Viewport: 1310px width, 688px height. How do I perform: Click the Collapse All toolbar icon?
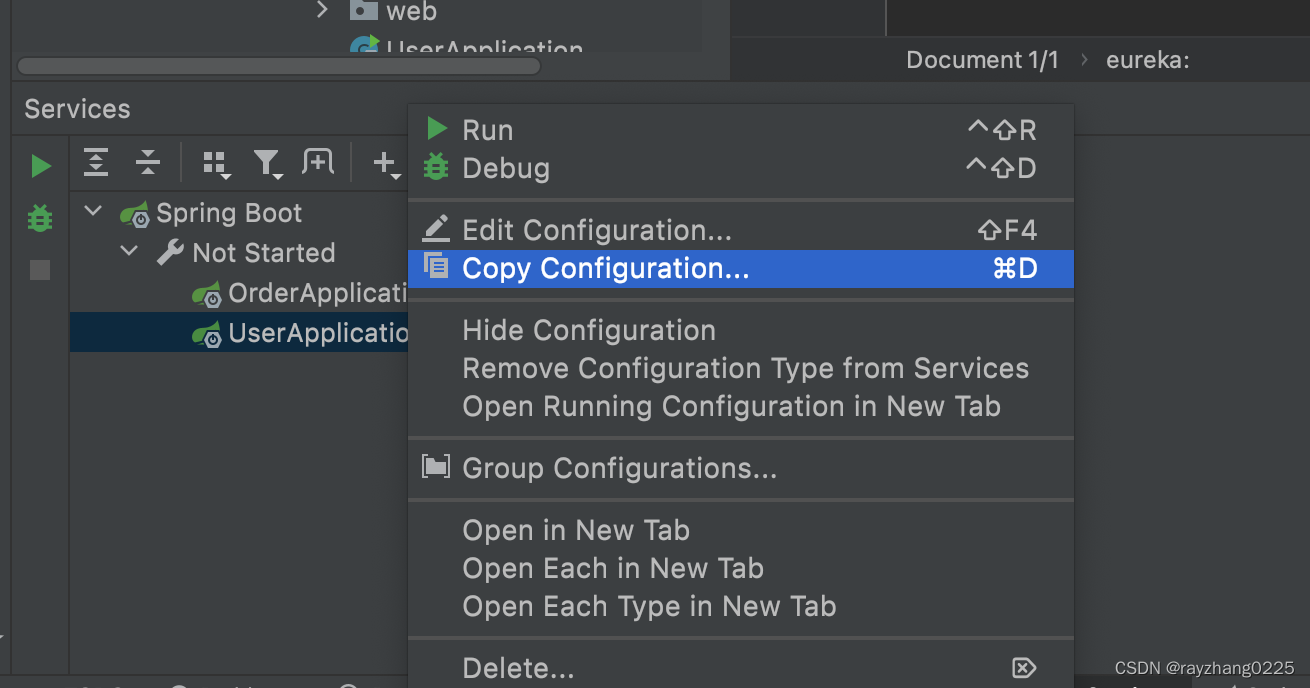(148, 162)
